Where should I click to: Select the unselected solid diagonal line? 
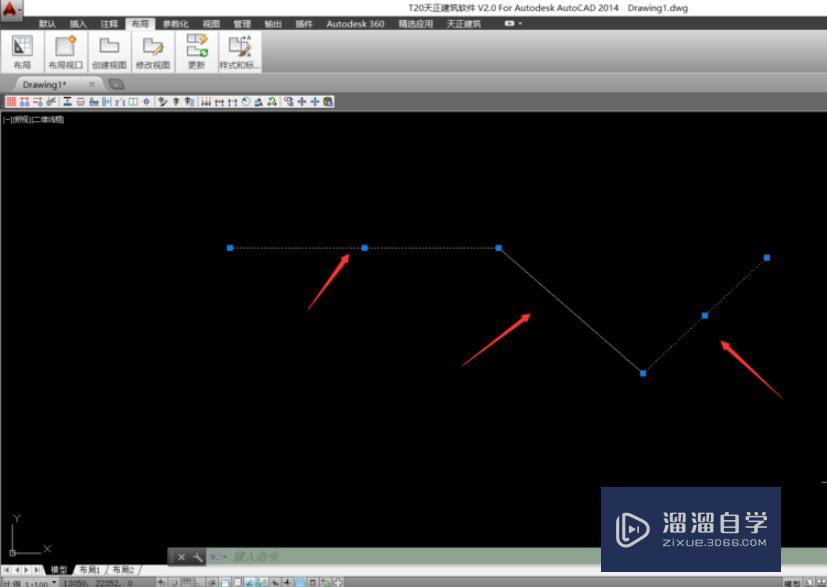coord(571,310)
